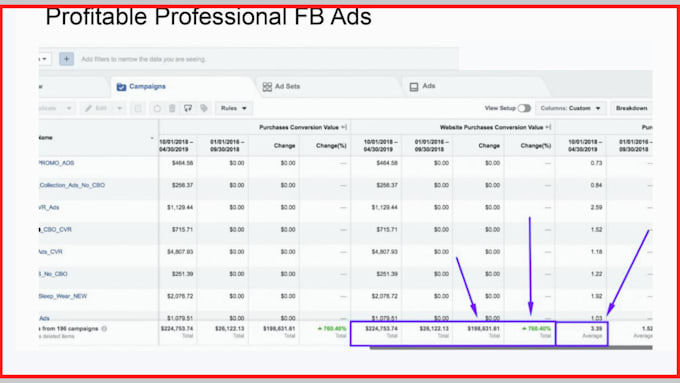Click the $4,807.93 cell under Purchases Conversion Value
Image resolution: width=680 pixels, height=383 pixels.
[x=180, y=252]
